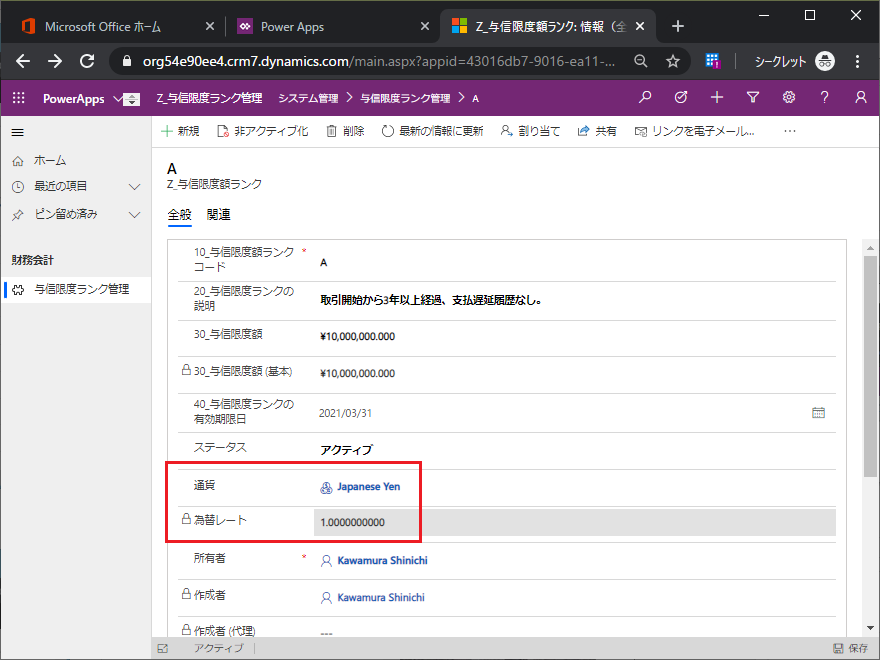Reload the page with refresh icon

(87, 61)
